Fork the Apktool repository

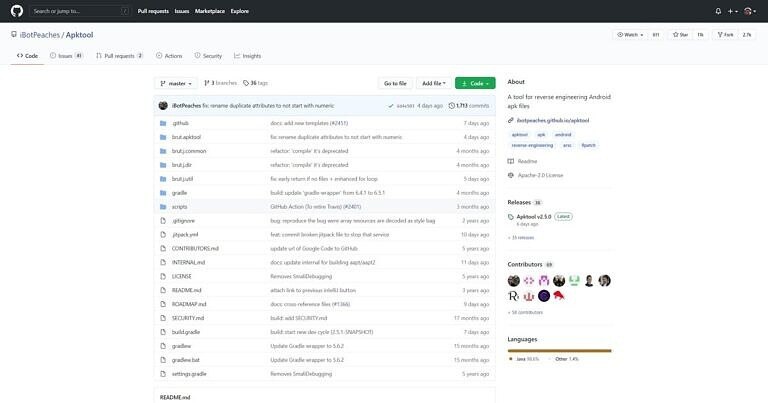point(725,35)
